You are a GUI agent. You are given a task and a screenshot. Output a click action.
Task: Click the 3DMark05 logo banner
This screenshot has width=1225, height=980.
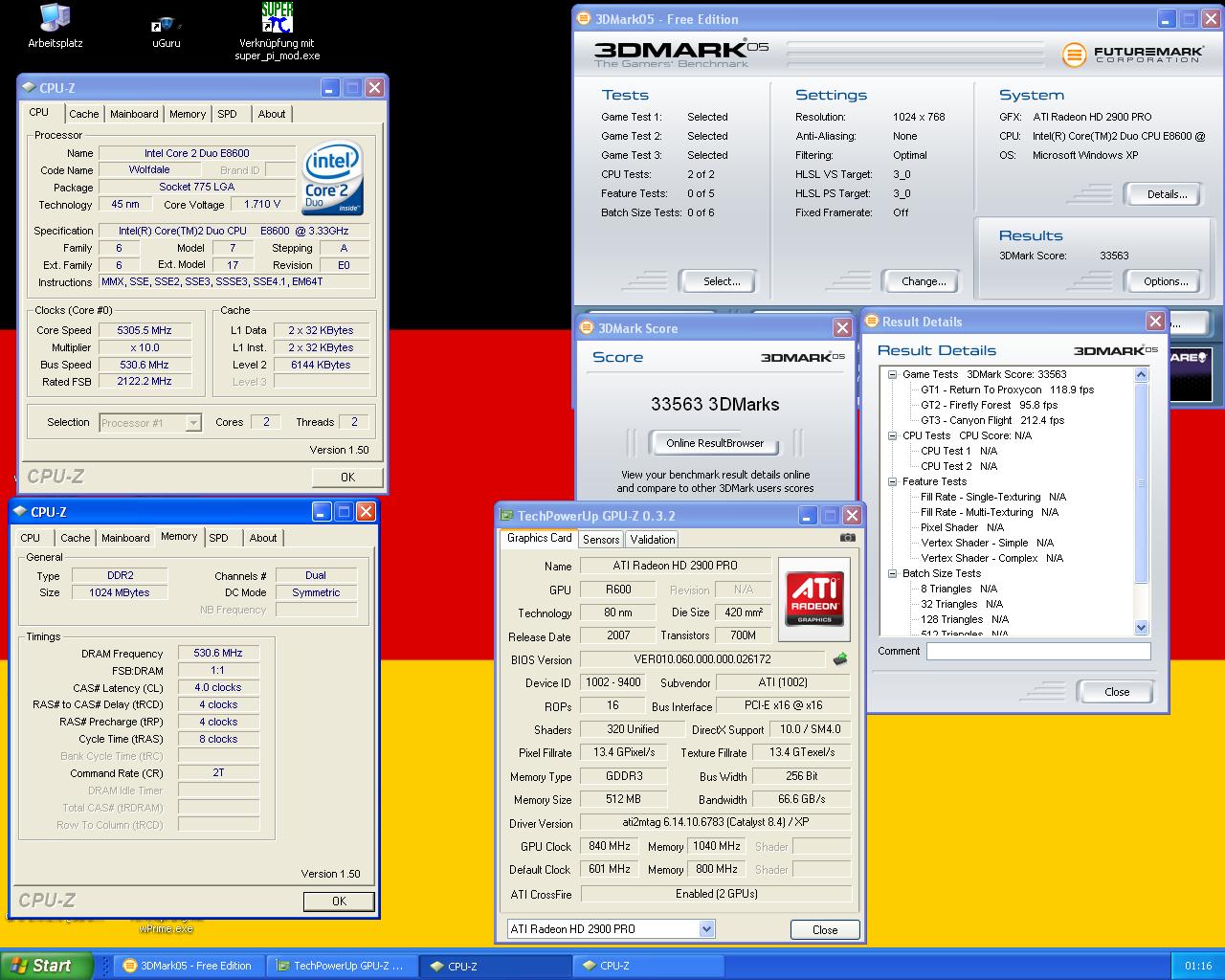pyautogui.click(x=681, y=54)
